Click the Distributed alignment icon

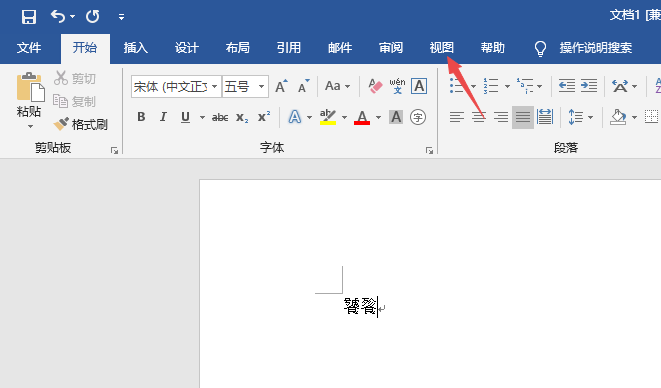click(x=545, y=117)
